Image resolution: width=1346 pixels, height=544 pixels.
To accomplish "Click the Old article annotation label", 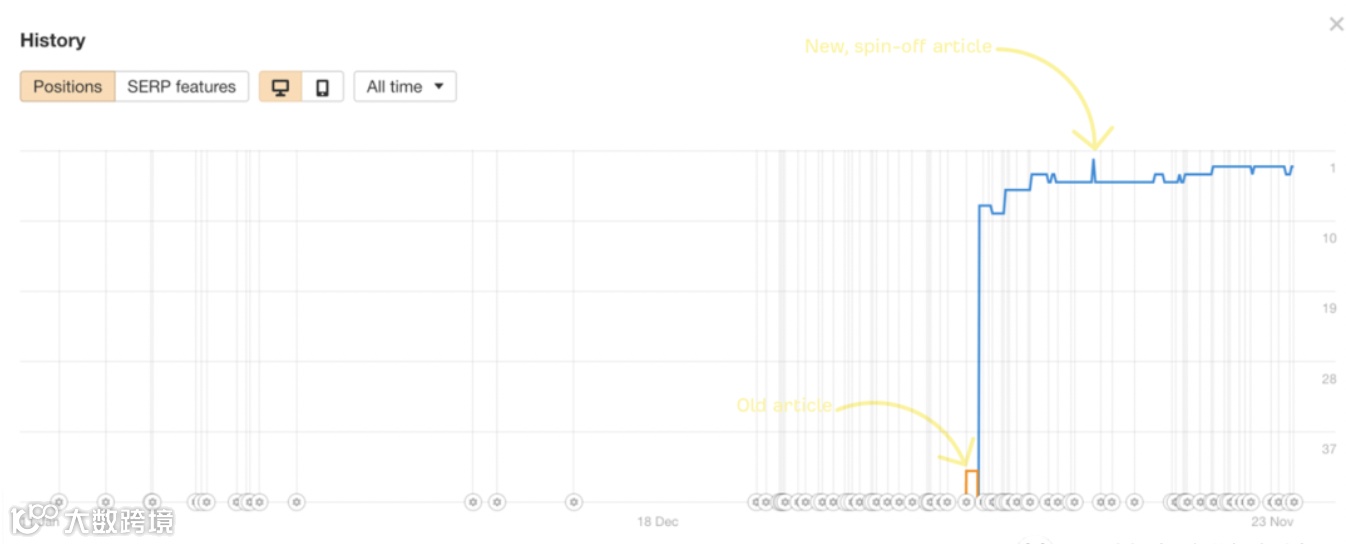I will (x=784, y=405).
